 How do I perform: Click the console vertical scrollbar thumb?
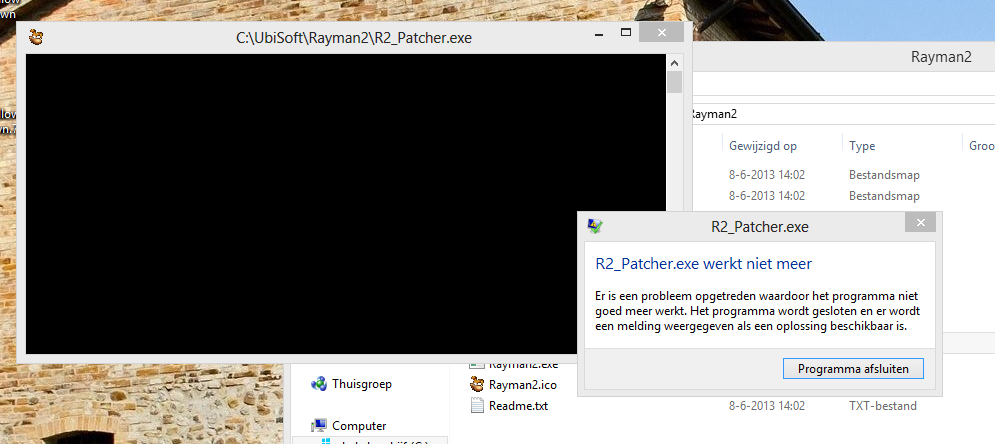tap(674, 82)
